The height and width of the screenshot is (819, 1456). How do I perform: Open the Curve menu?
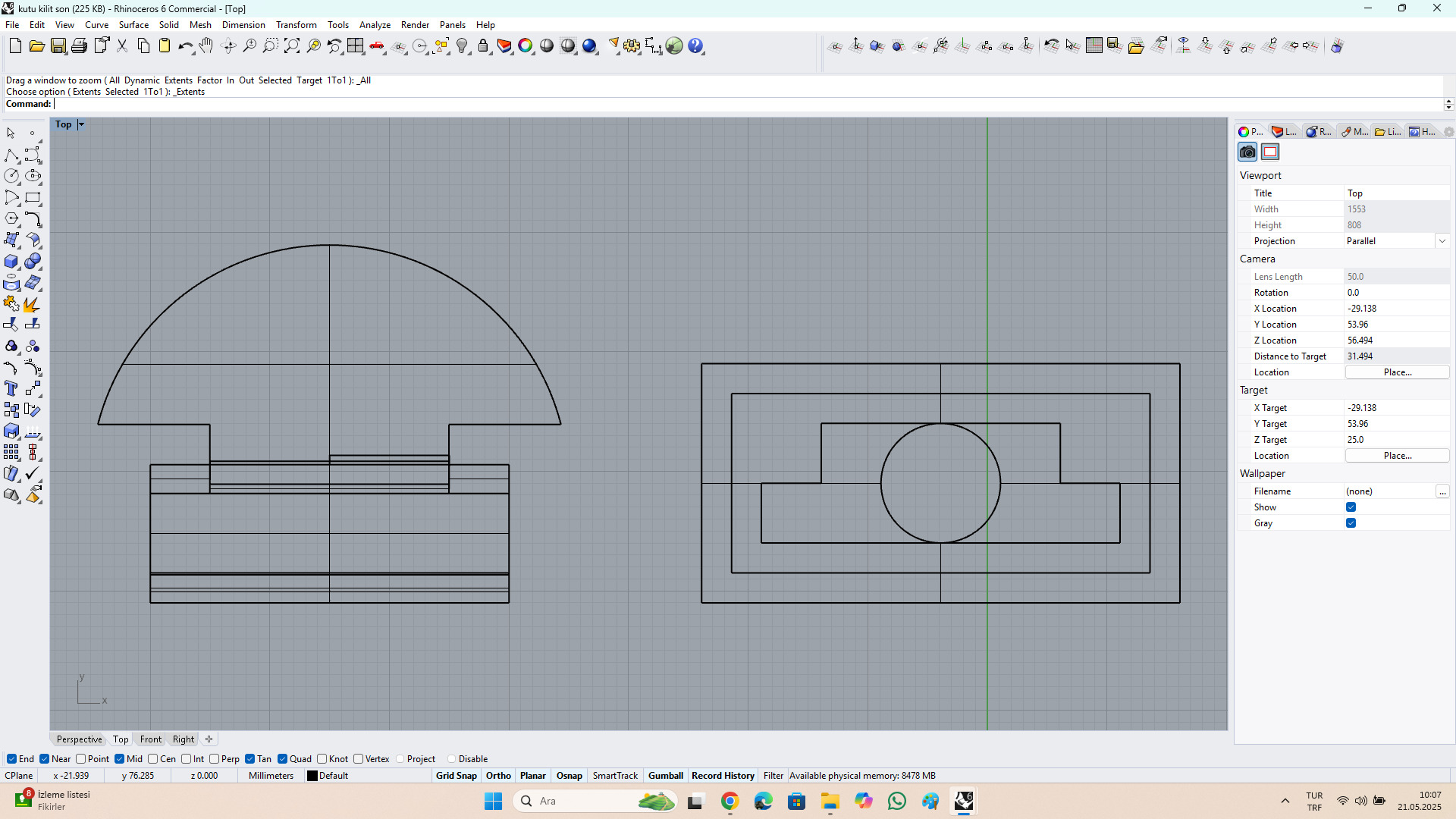pos(96,25)
